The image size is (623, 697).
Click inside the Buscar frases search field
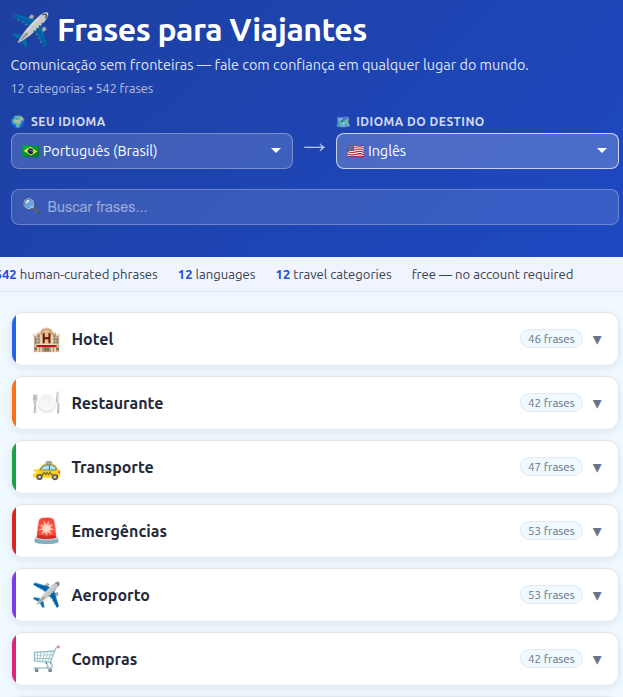point(315,207)
